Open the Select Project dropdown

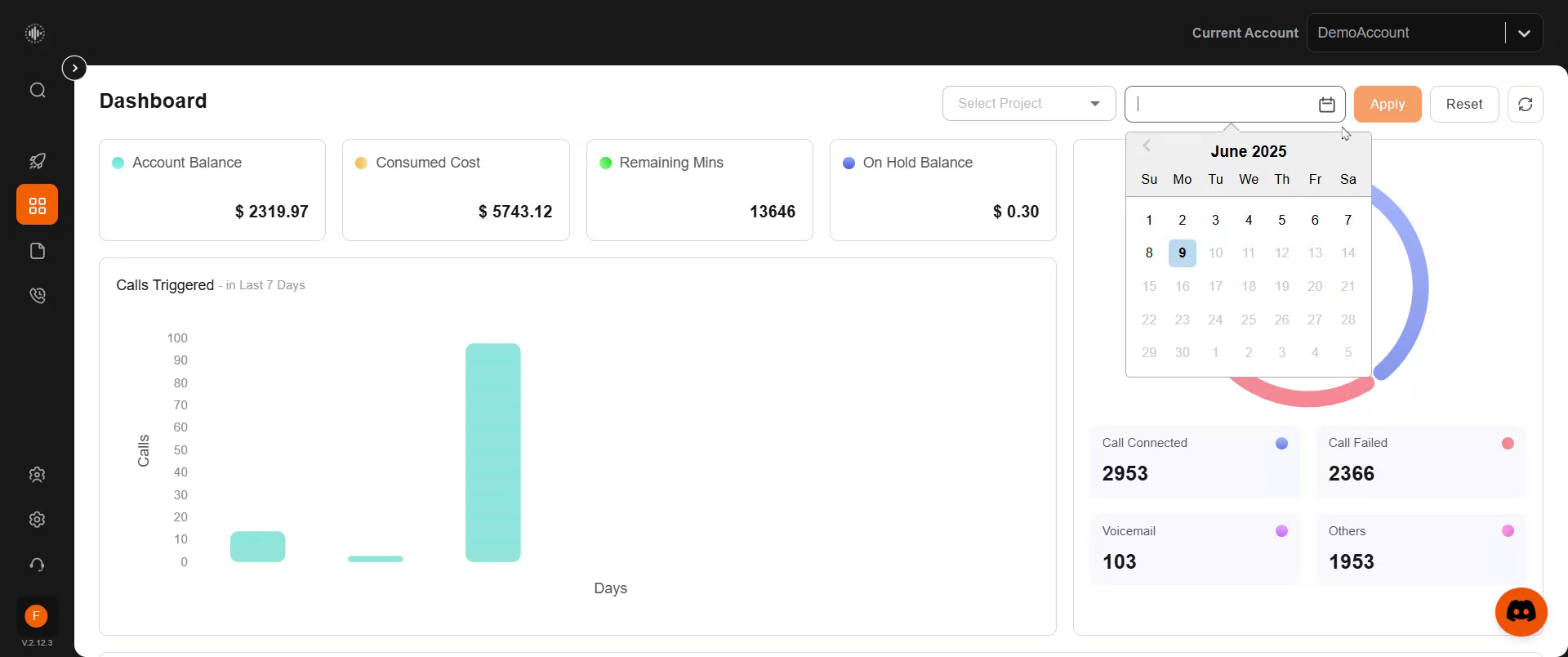tap(1029, 104)
